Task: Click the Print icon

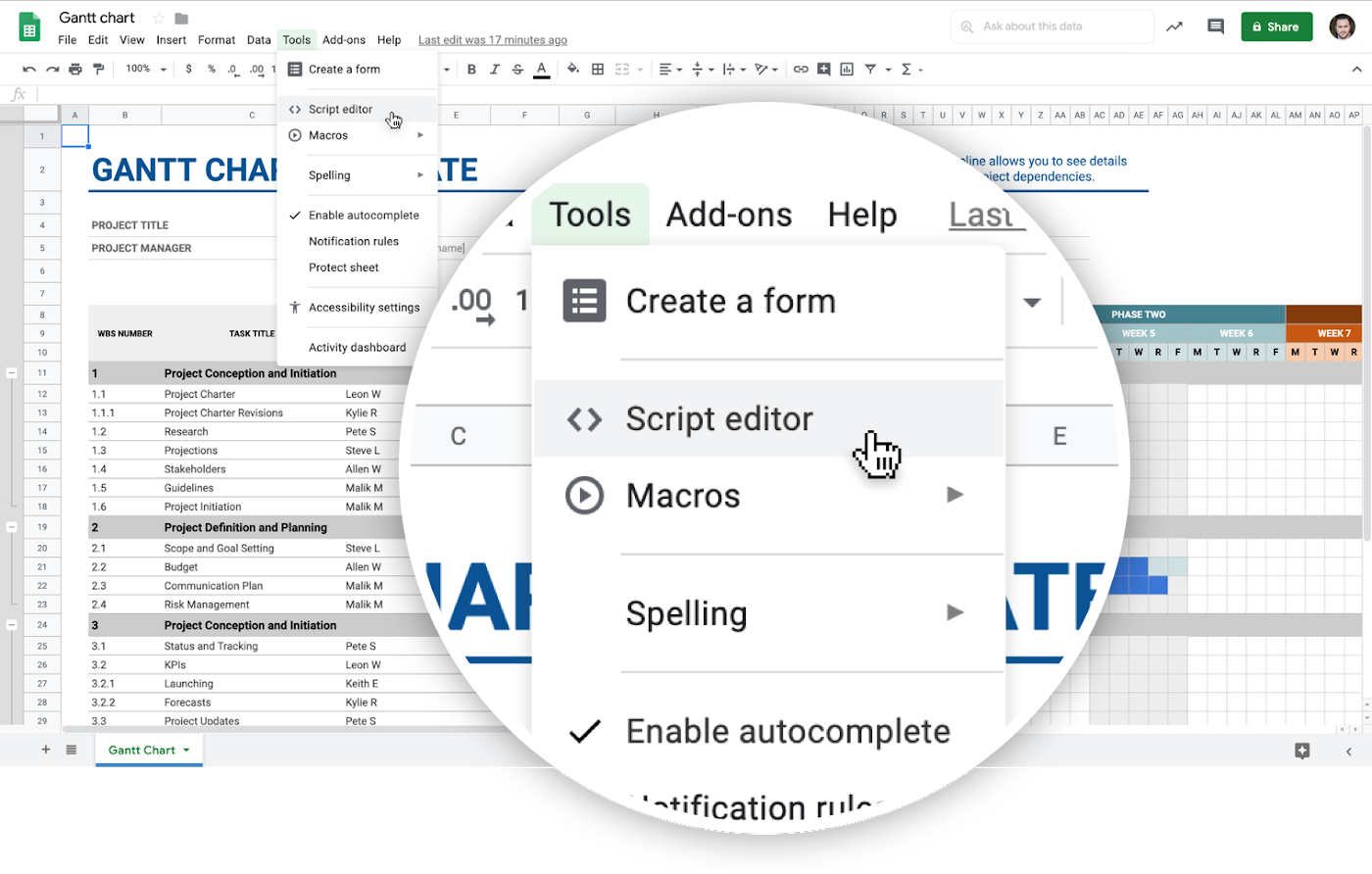Action: 74,69
